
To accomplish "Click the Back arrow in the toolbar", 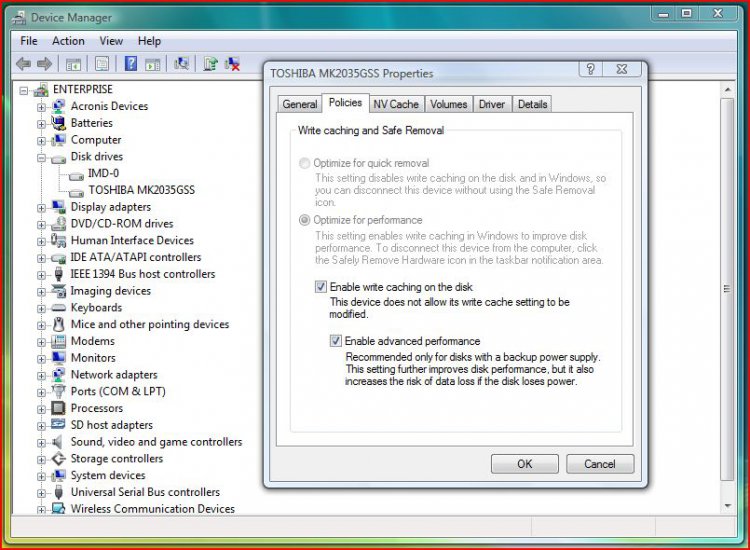I will point(23,64).
